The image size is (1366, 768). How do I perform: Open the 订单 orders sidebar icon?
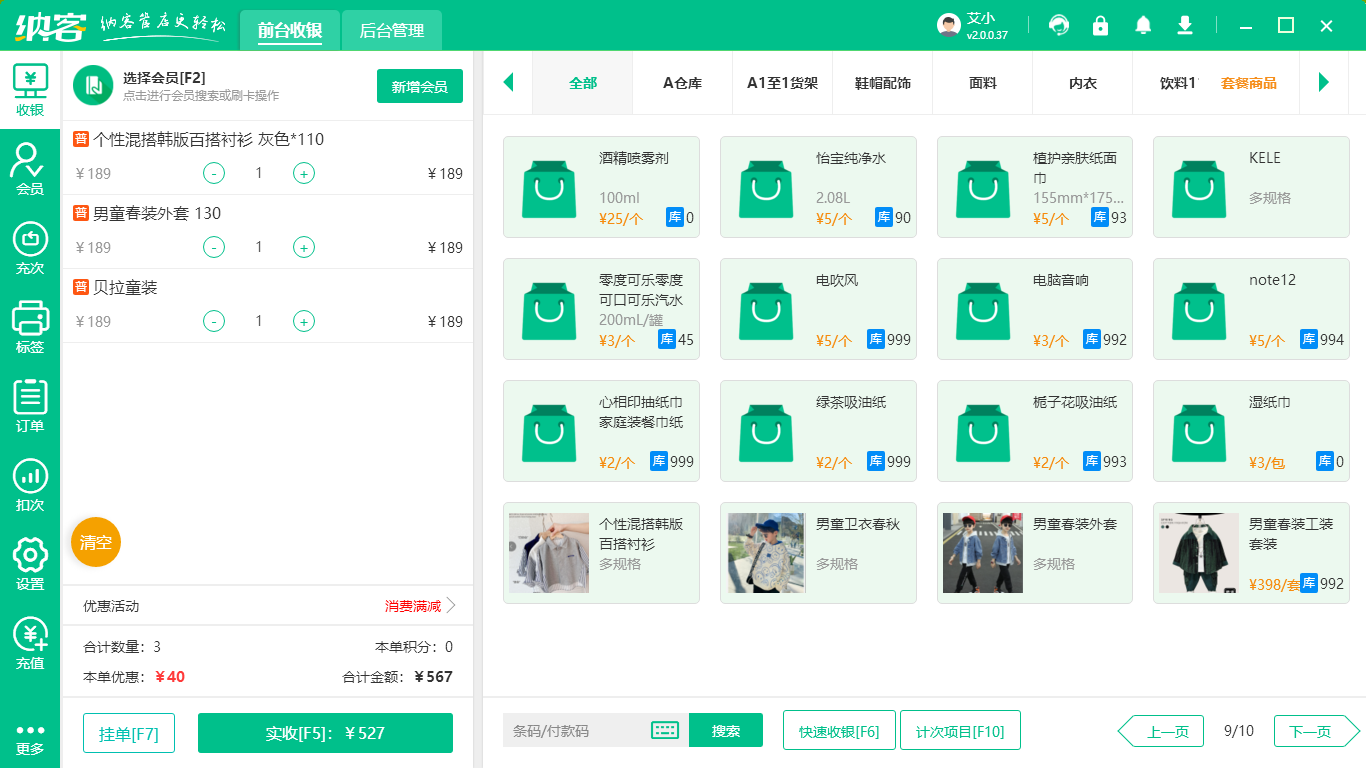[30, 406]
